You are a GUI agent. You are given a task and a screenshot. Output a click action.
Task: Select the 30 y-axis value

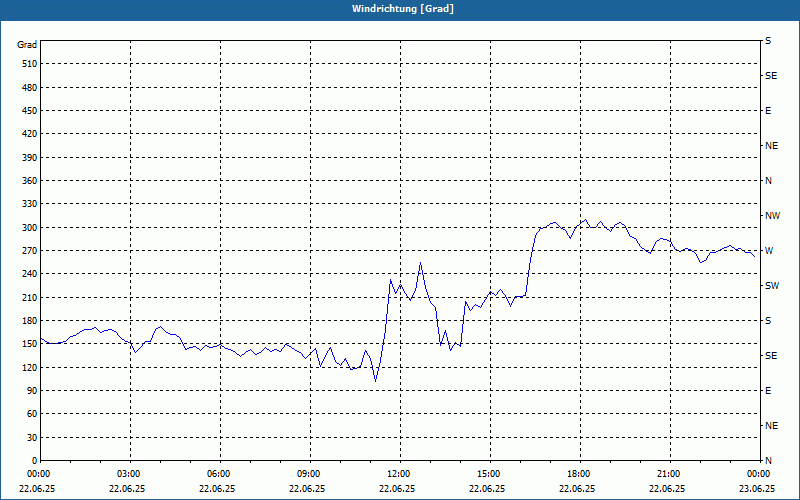coord(32,437)
